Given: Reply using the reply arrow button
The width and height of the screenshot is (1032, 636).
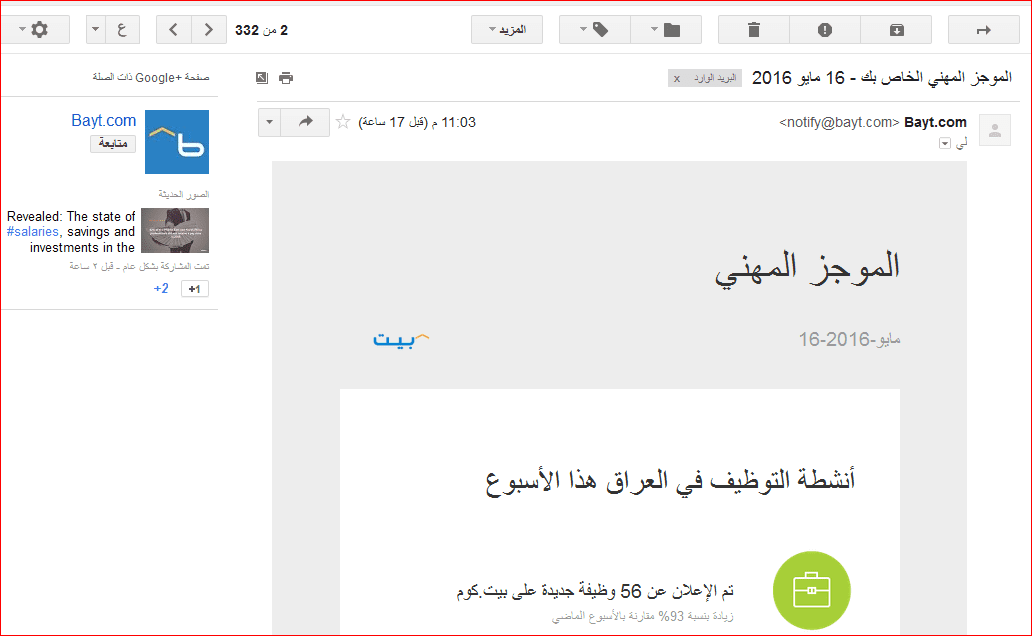Looking at the screenshot, I should point(305,122).
